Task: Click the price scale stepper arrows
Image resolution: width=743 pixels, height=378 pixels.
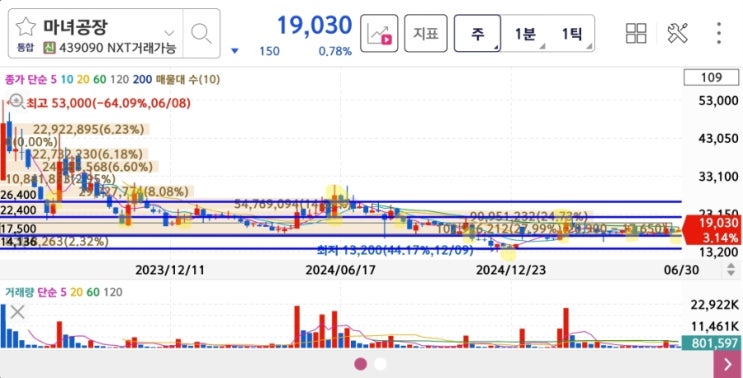Action: [x=731, y=270]
